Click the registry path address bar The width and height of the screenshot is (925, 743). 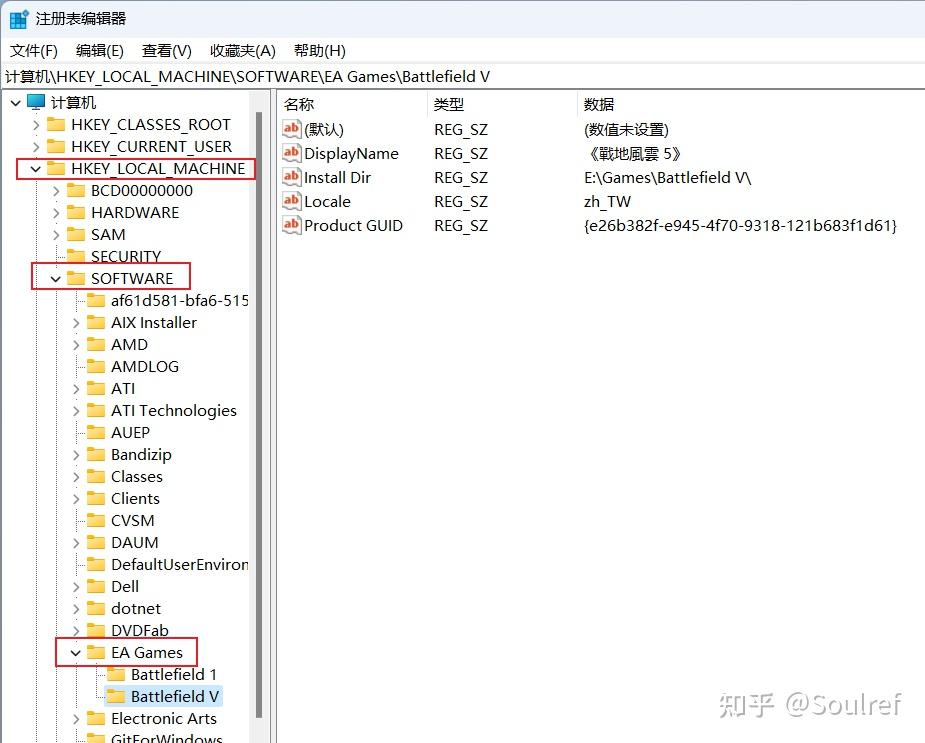(300, 76)
